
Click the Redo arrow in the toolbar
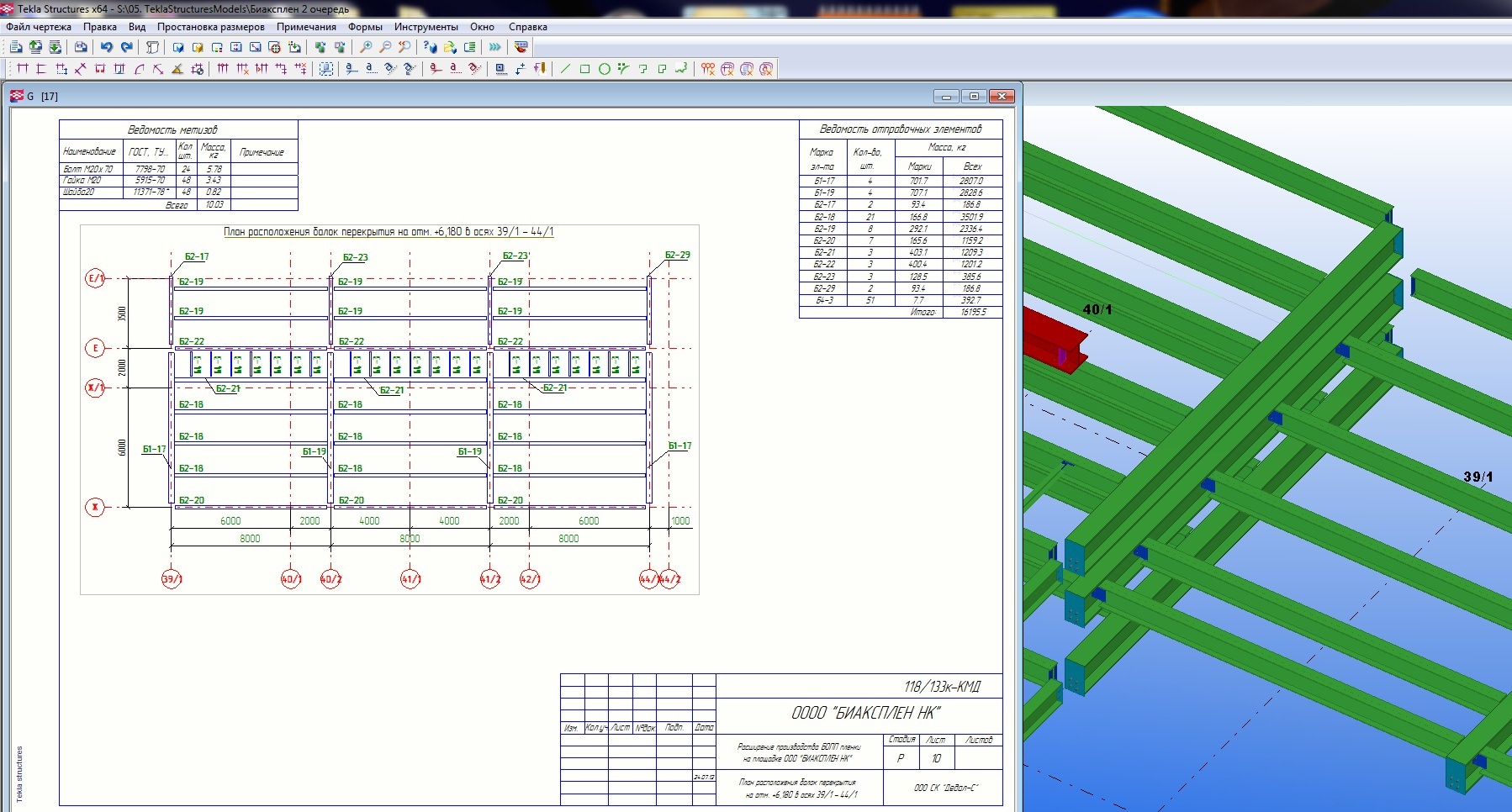point(127,47)
